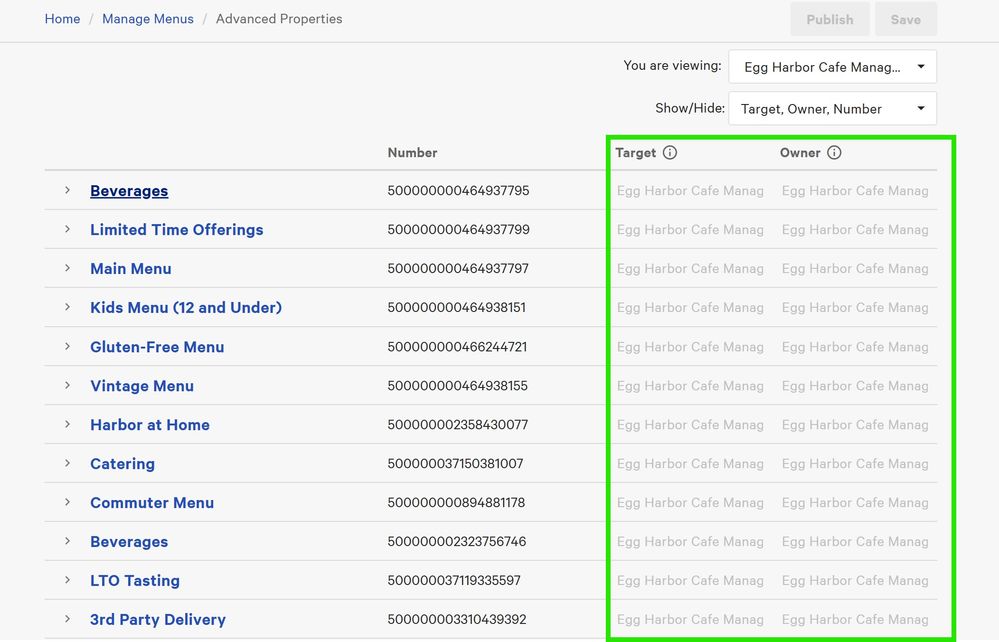
Task: Expand the Limited Time Offerings row
Action: [x=67, y=229]
